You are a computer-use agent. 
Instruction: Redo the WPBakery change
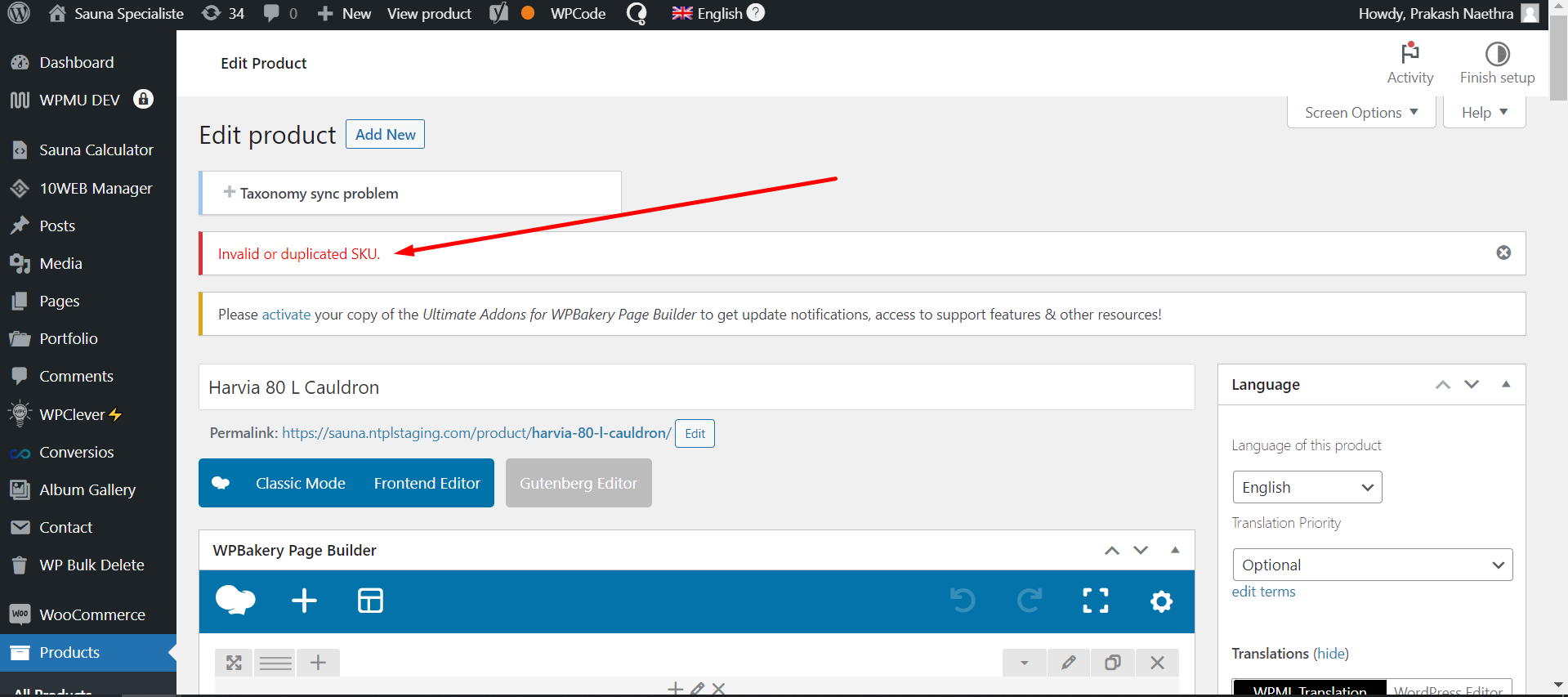1030,601
